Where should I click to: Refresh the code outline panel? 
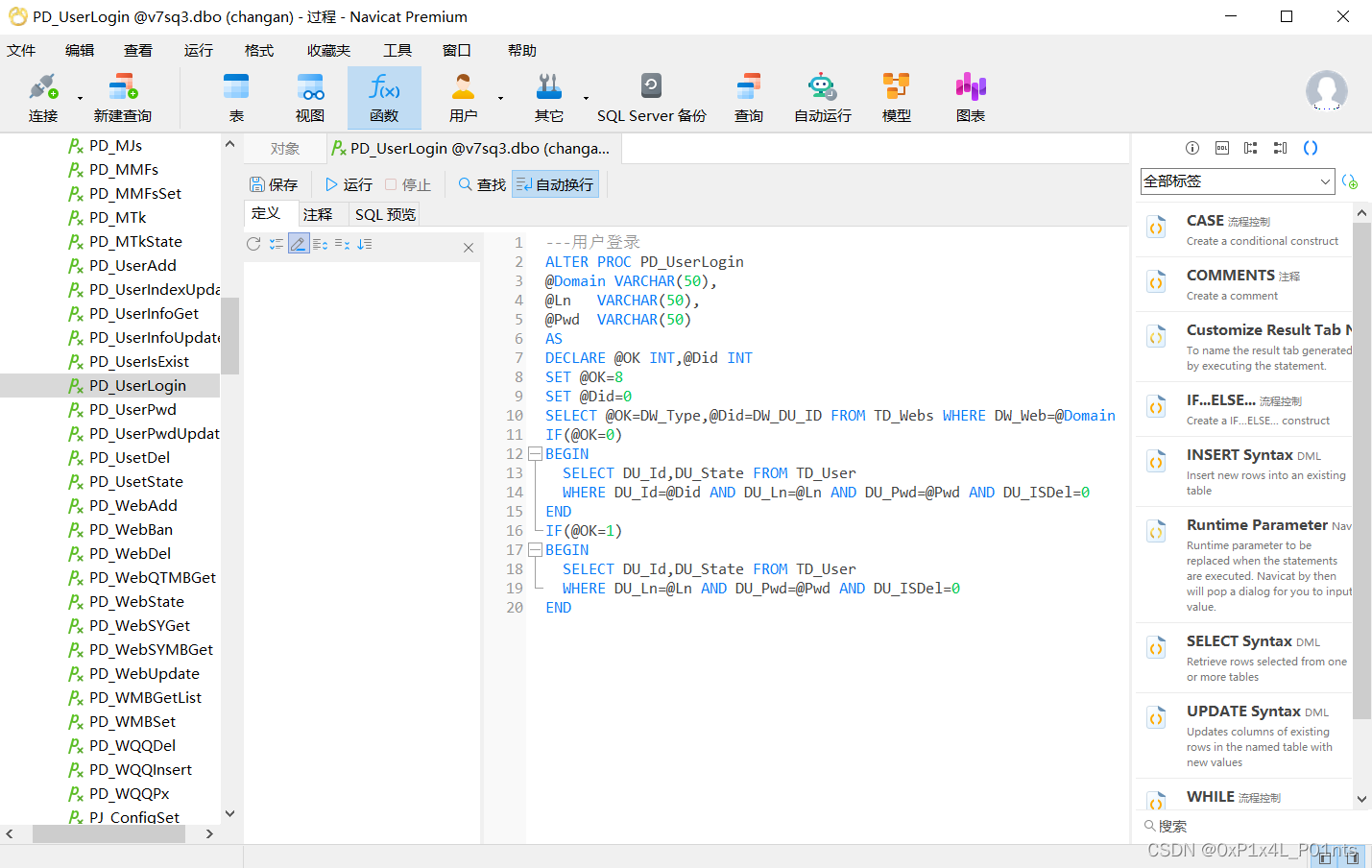[x=253, y=244]
